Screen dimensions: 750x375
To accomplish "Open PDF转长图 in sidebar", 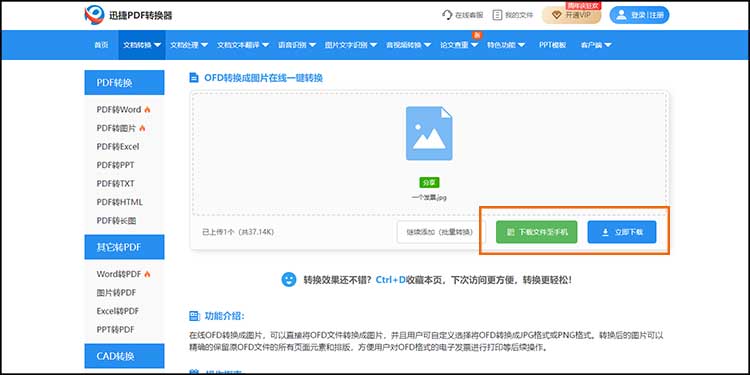I will click(x=116, y=221).
